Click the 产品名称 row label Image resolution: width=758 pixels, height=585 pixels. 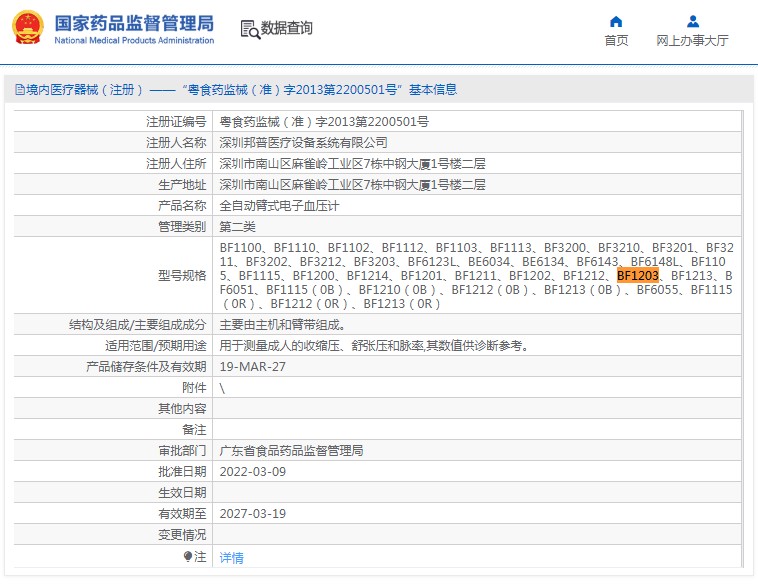(x=182, y=205)
